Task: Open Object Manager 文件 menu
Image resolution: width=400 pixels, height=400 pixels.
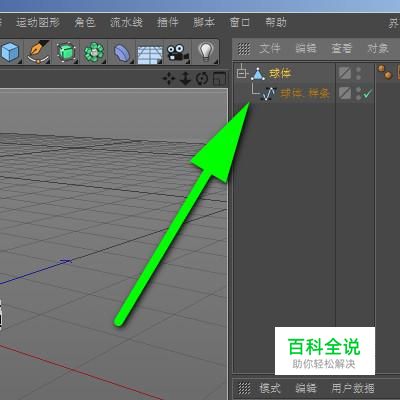Action: [x=270, y=49]
